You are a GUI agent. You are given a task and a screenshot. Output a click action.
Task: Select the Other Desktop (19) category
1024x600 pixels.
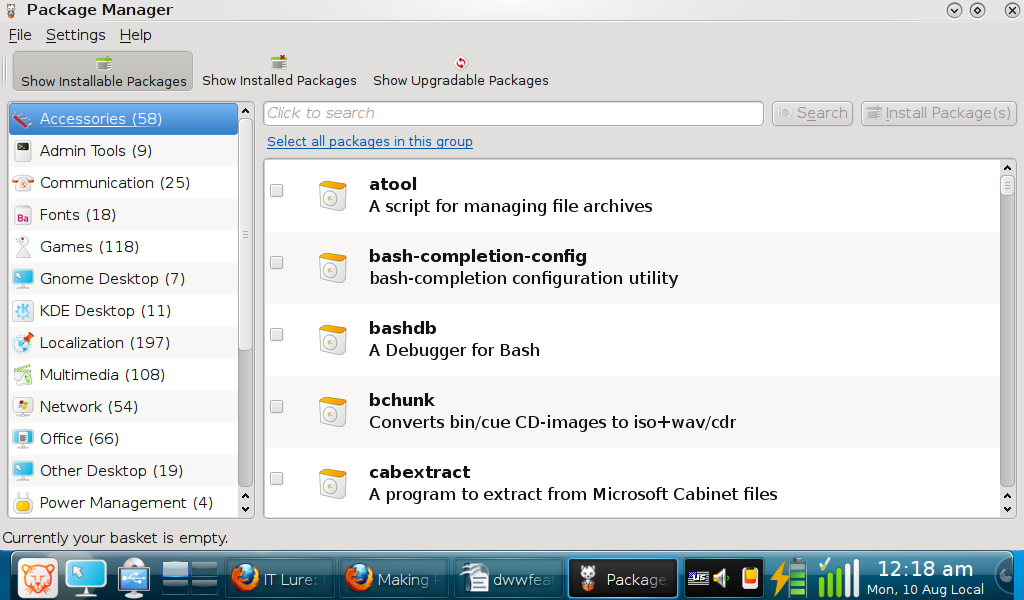(x=123, y=471)
